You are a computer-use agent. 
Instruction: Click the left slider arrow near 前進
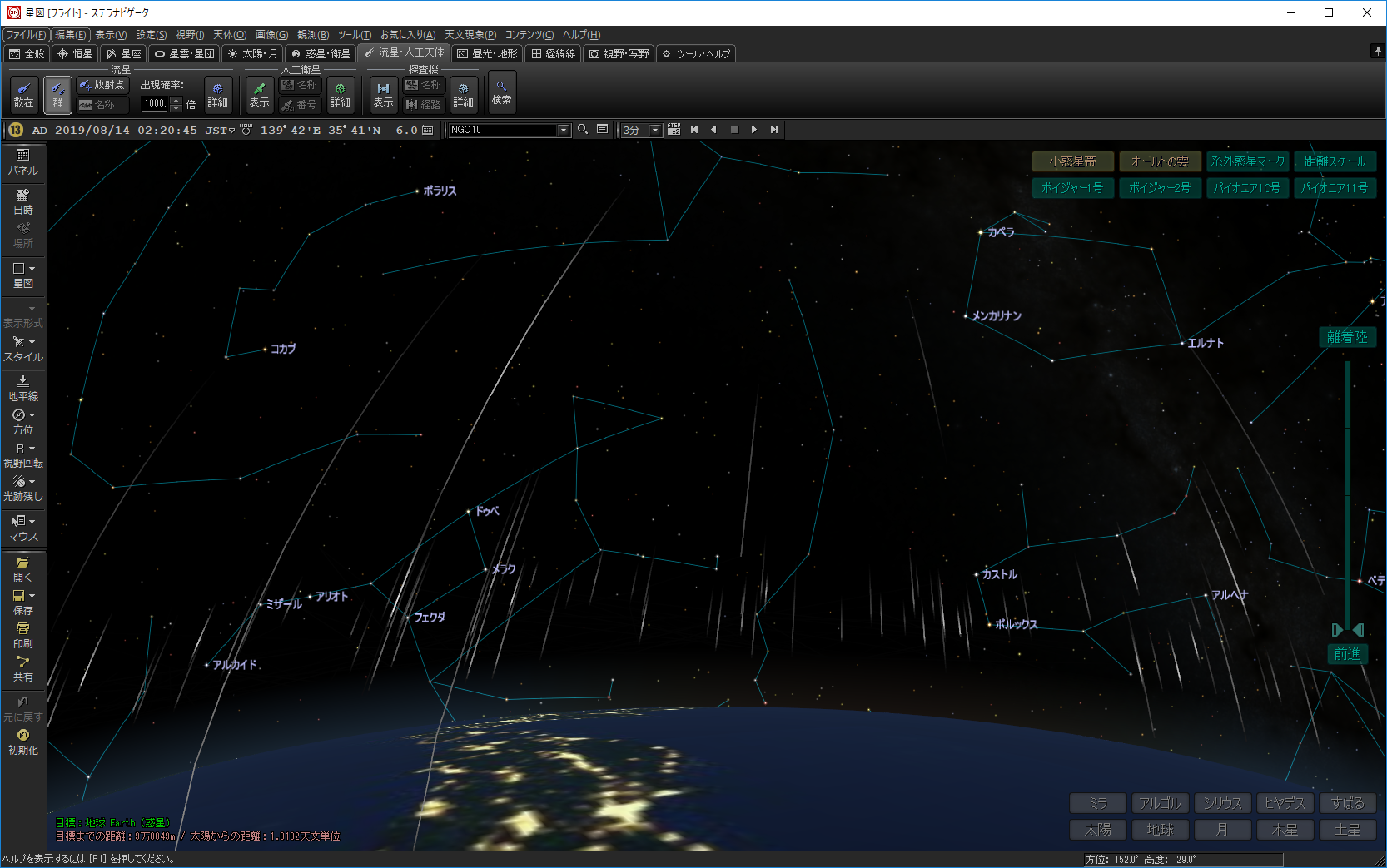[x=1336, y=630]
